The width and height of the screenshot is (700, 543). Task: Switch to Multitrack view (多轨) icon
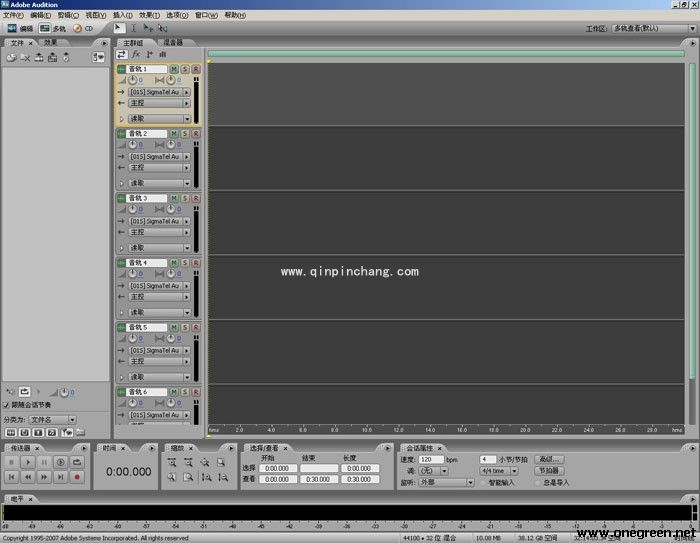(x=45, y=28)
